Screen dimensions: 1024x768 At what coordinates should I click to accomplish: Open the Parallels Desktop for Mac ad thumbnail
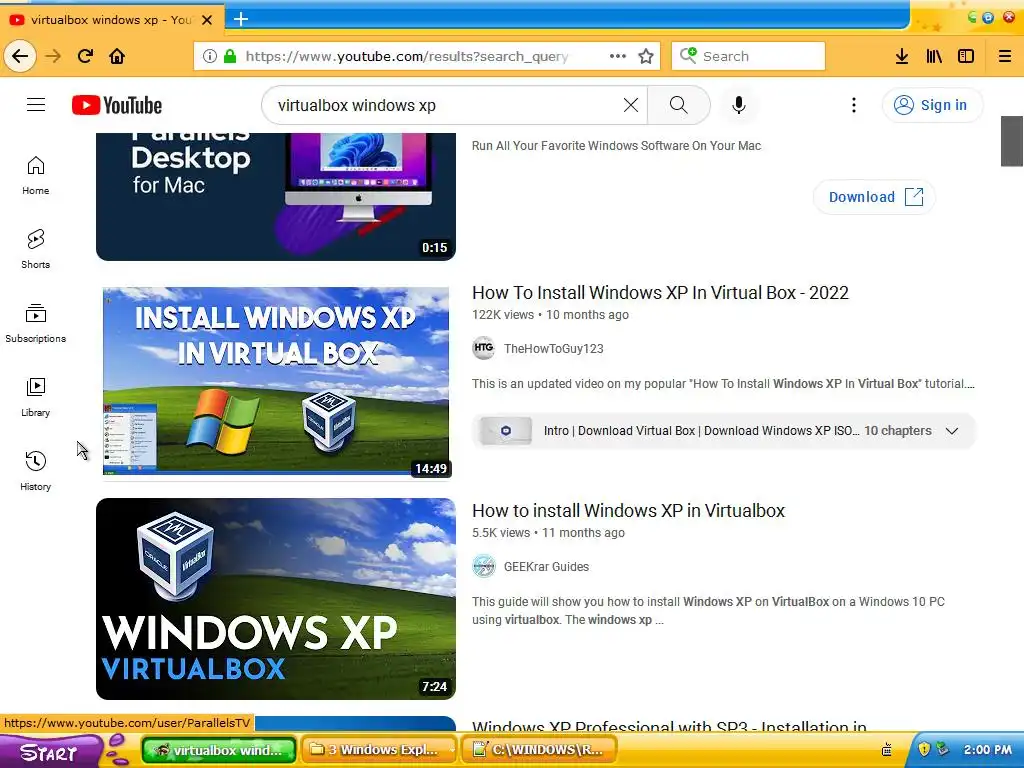pyautogui.click(x=276, y=196)
